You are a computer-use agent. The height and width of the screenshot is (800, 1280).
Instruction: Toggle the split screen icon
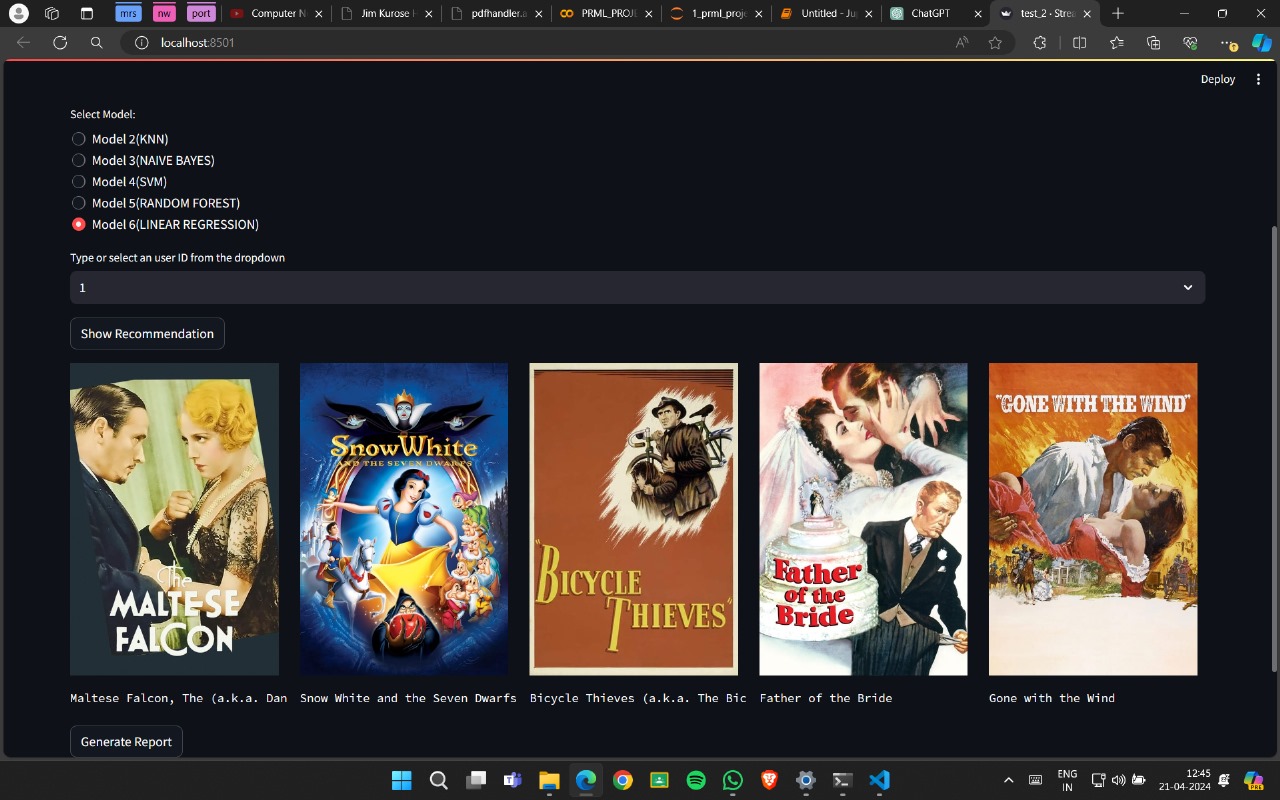1079,43
